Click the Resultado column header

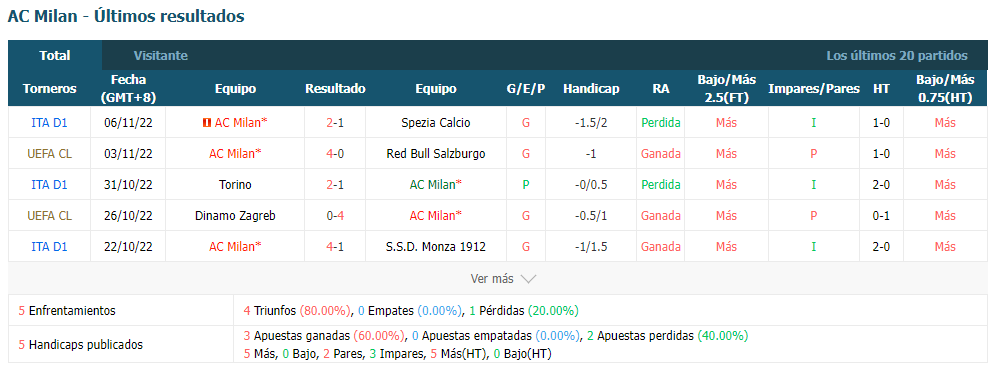[335, 88]
